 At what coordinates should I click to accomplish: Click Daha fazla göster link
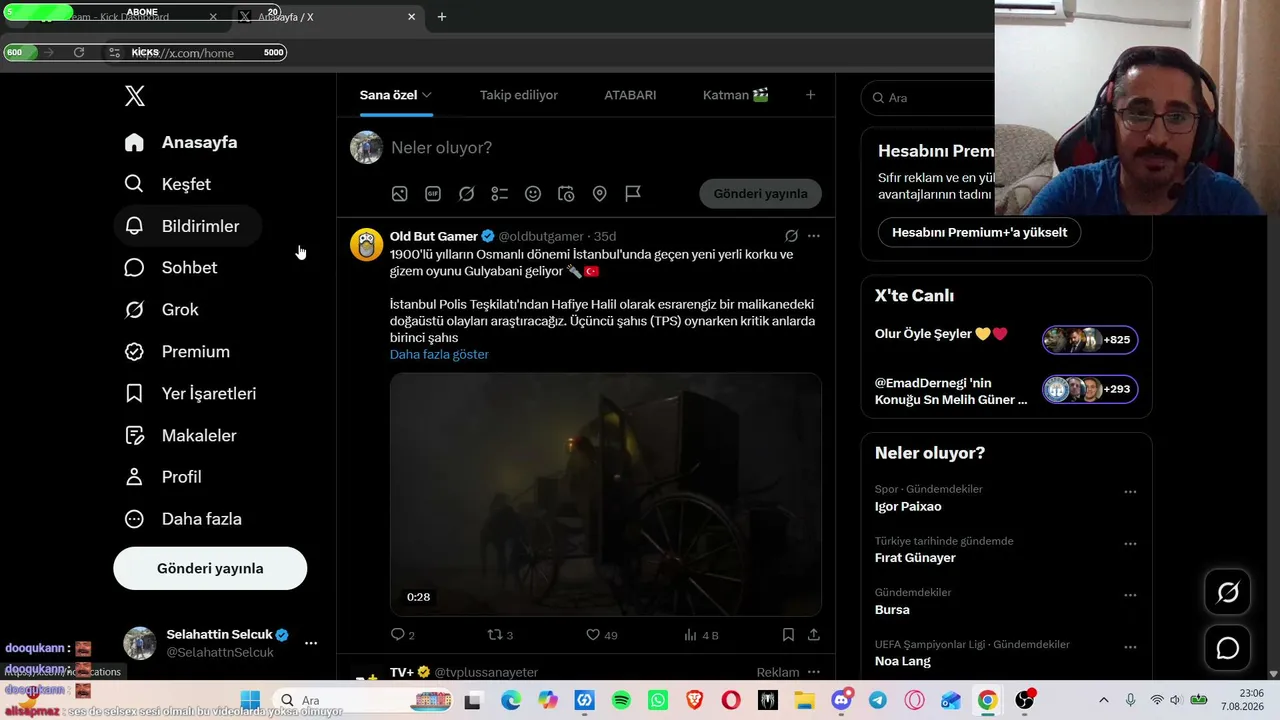click(439, 354)
